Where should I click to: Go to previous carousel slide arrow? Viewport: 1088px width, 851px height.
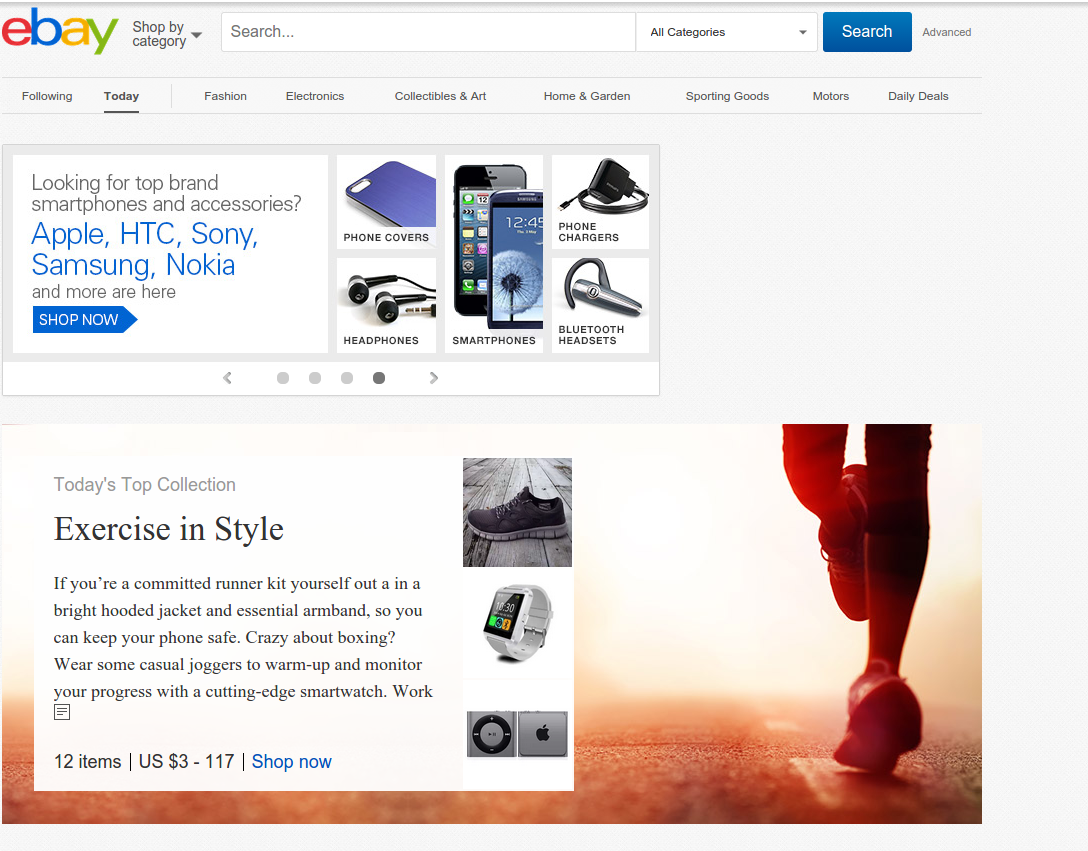click(x=227, y=378)
